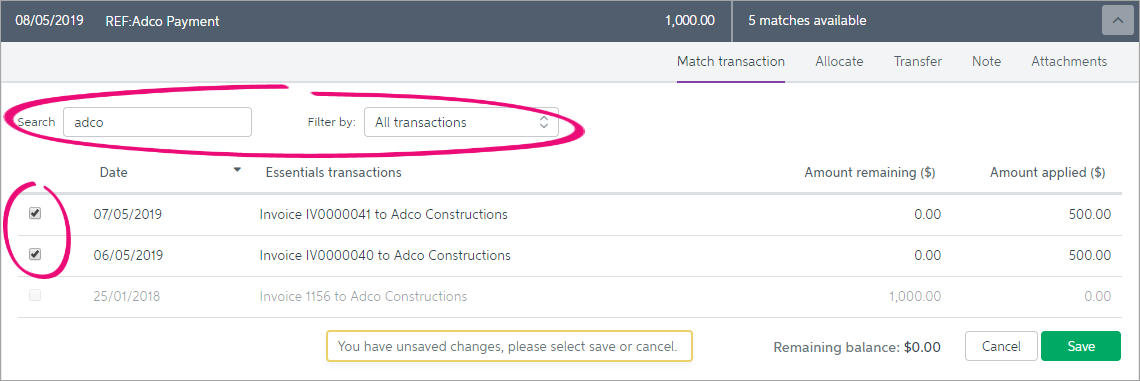The width and height of the screenshot is (1140, 381).
Task: Open the Transfer tab
Action: point(918,62)
